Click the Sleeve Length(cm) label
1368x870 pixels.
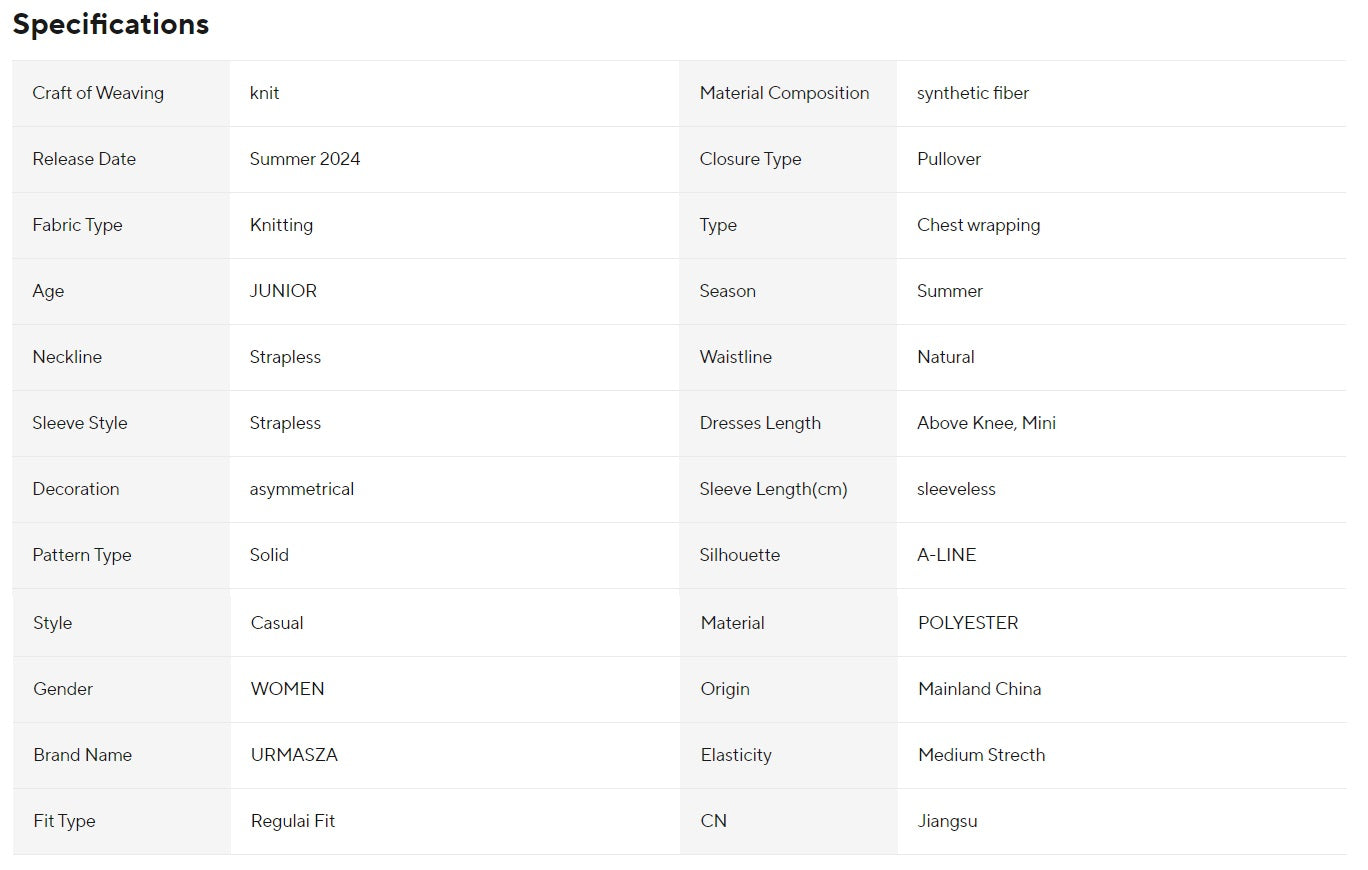[x=773, y=489]
